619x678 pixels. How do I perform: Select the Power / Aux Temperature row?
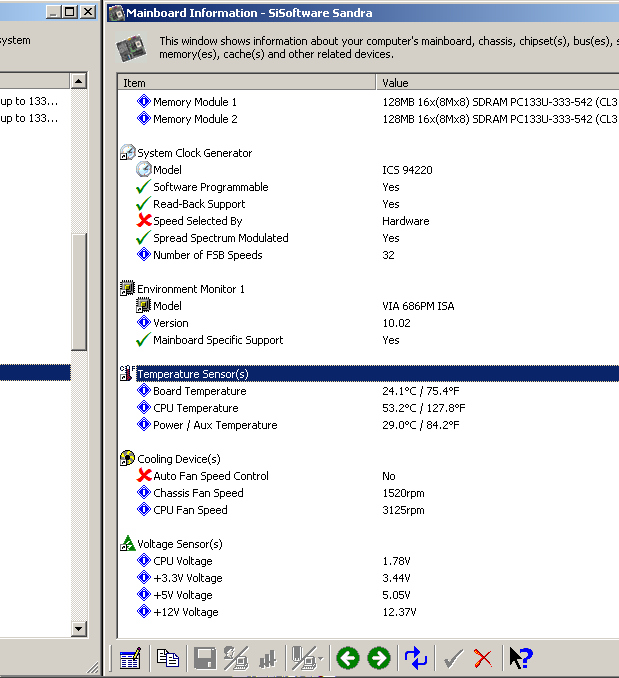pos(368,425)
